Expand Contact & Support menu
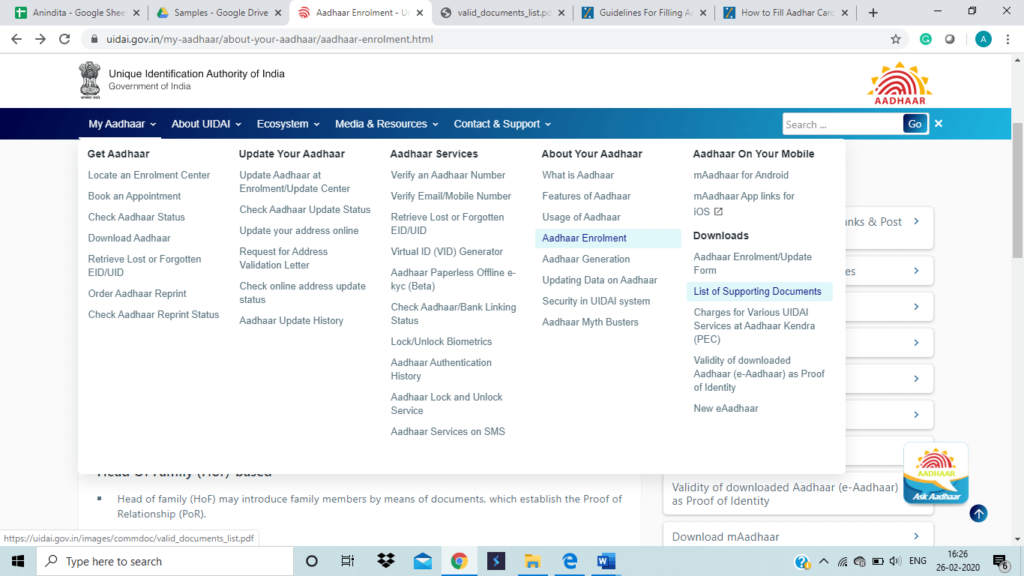The height and width of the screenshot is (576, 1024). tap(502, 124)
